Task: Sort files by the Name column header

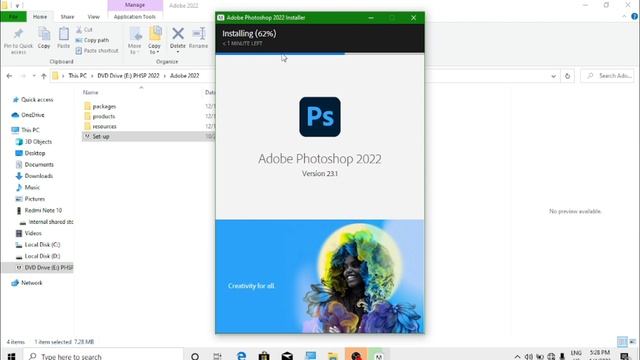Action: coord(91,93)
